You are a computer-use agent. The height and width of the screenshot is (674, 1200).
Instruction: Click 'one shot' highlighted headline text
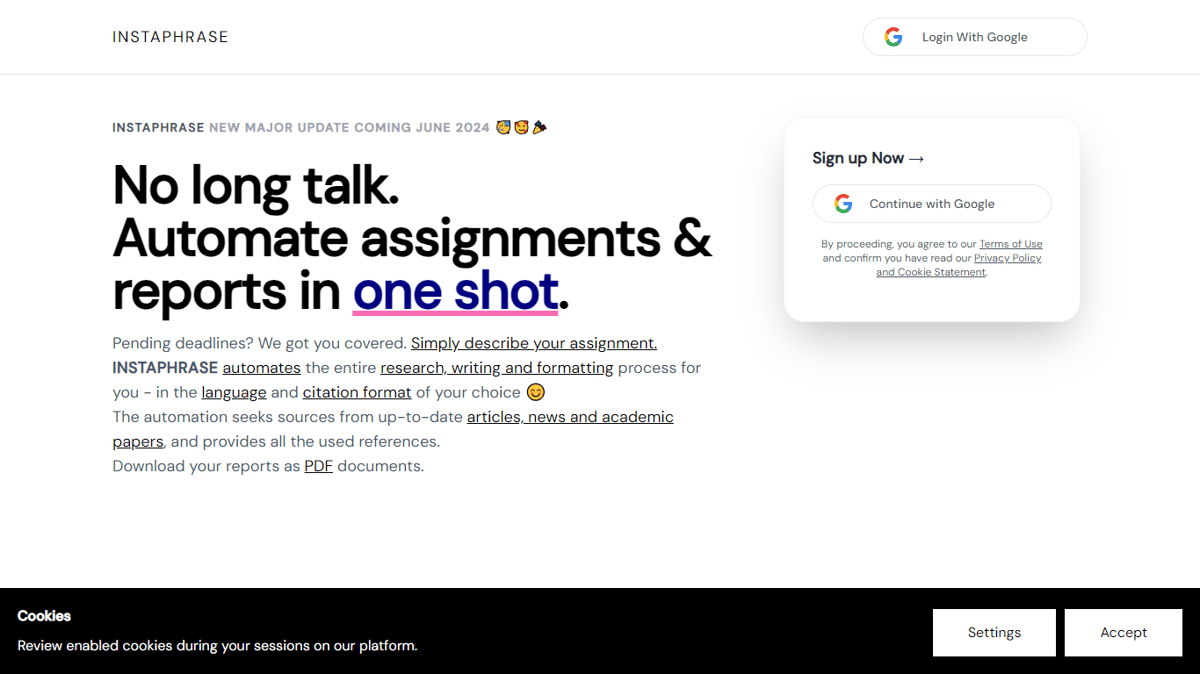455,291
